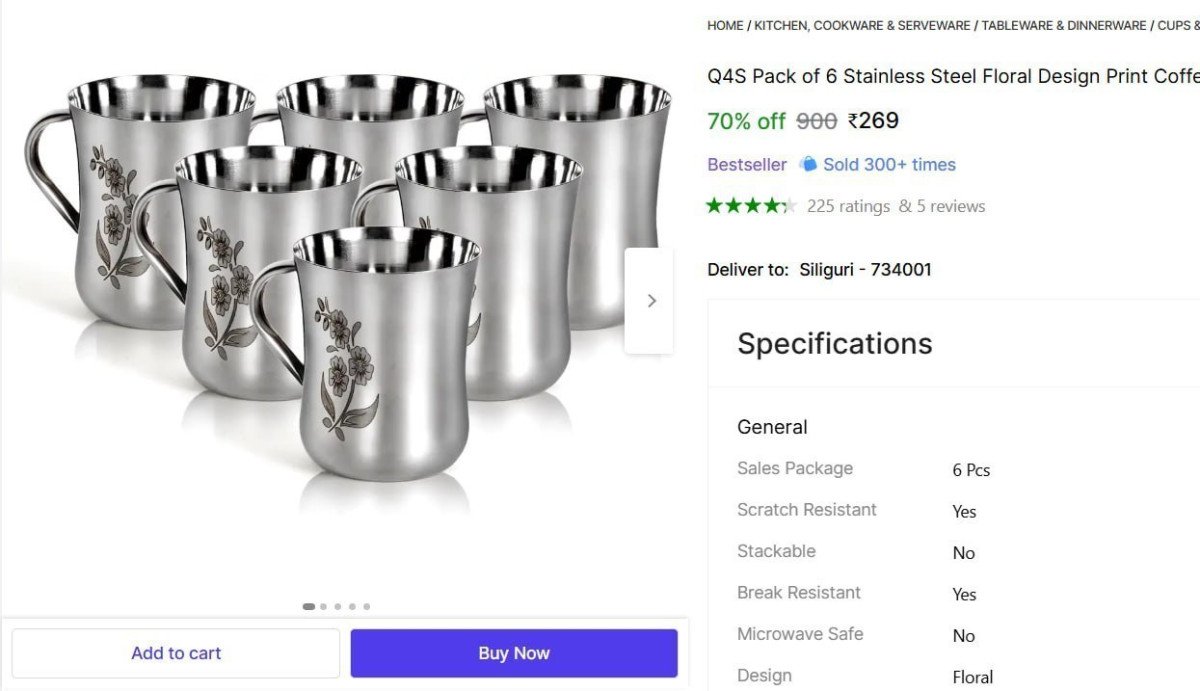This screenshot has height=691, width=1200.
Task: Go to HOME in the breadcrumb
Action: pos(725,26)
